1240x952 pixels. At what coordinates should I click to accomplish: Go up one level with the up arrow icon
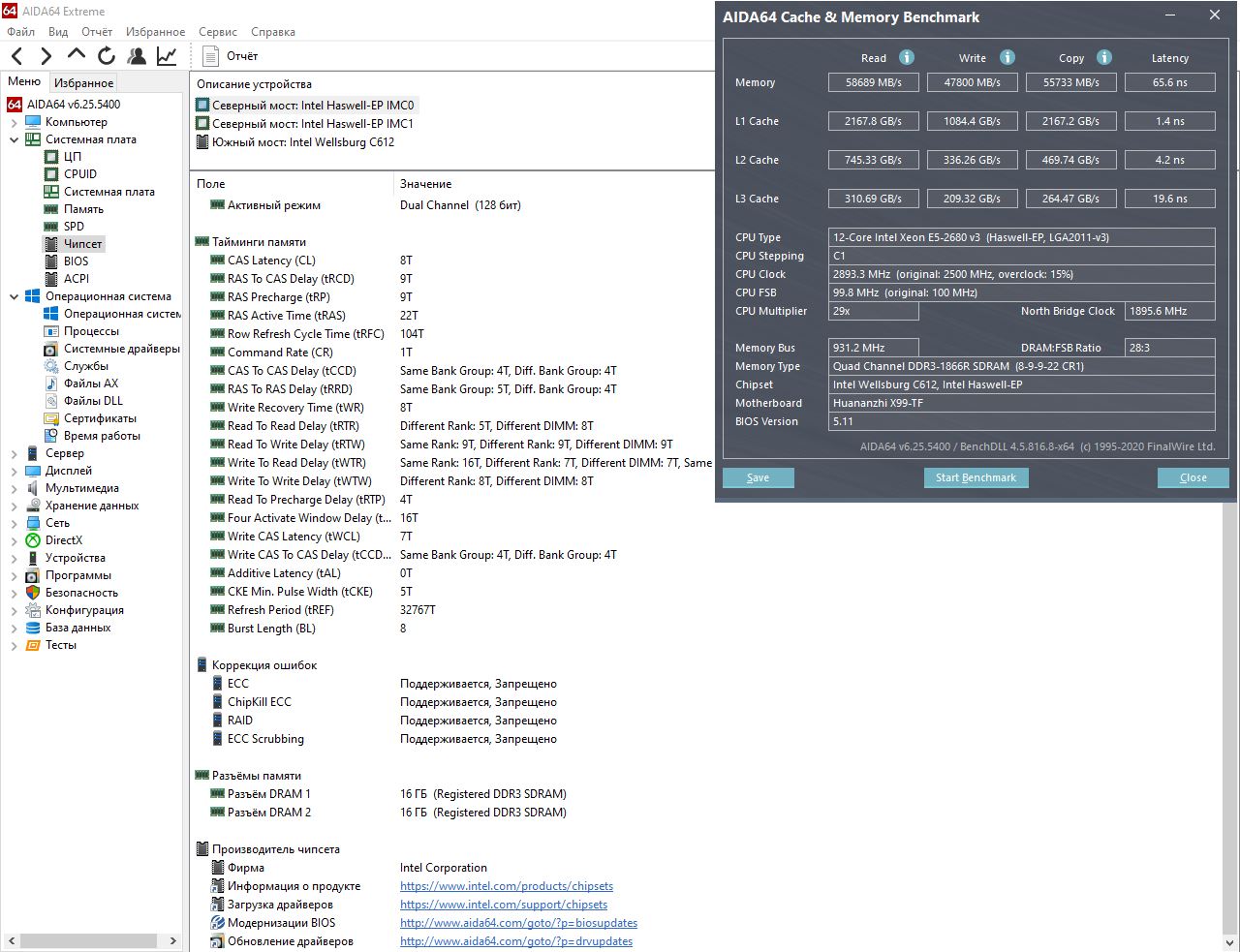(x=77, y=54)
